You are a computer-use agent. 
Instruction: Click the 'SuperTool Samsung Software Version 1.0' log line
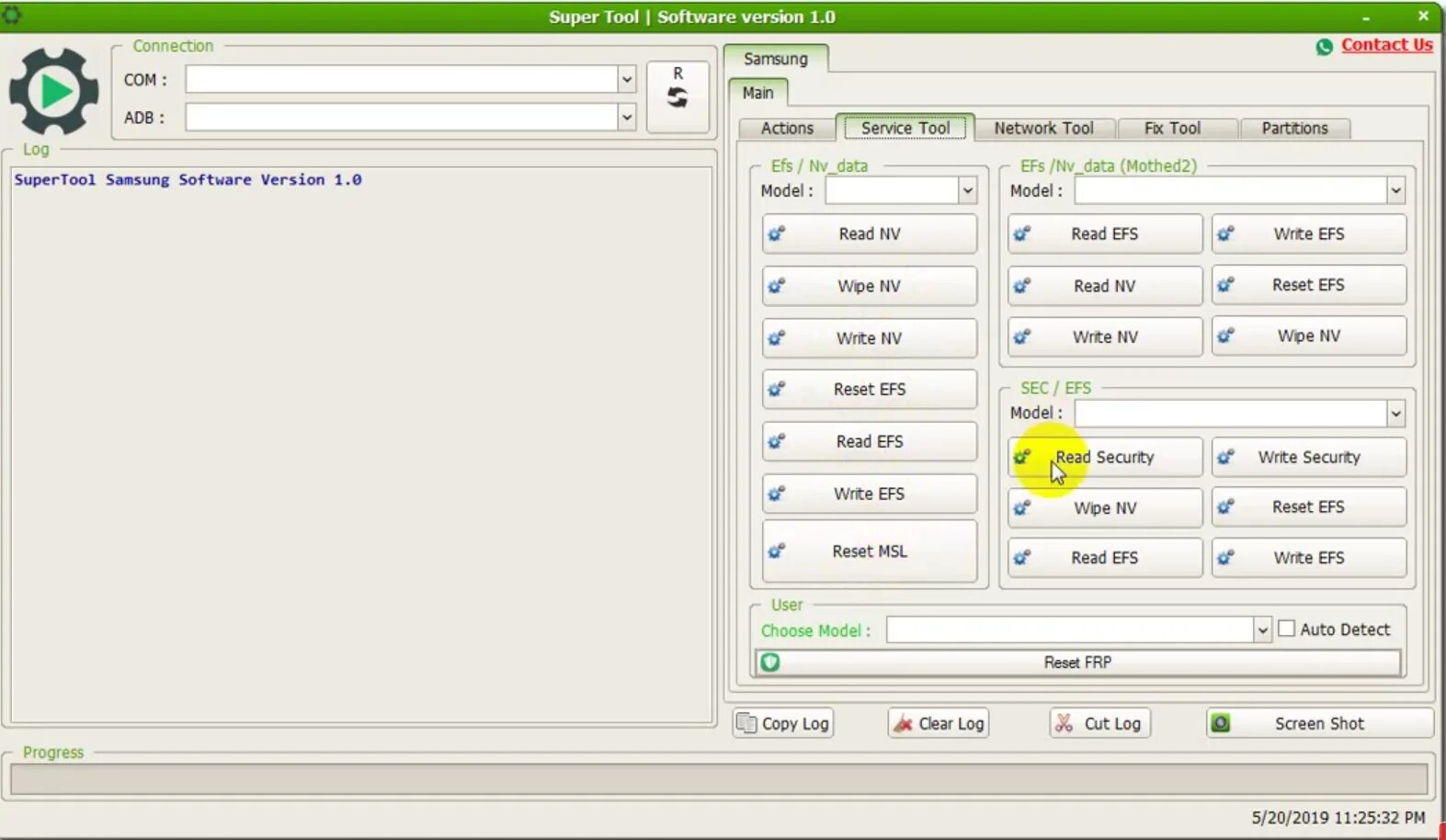(188, 180)
